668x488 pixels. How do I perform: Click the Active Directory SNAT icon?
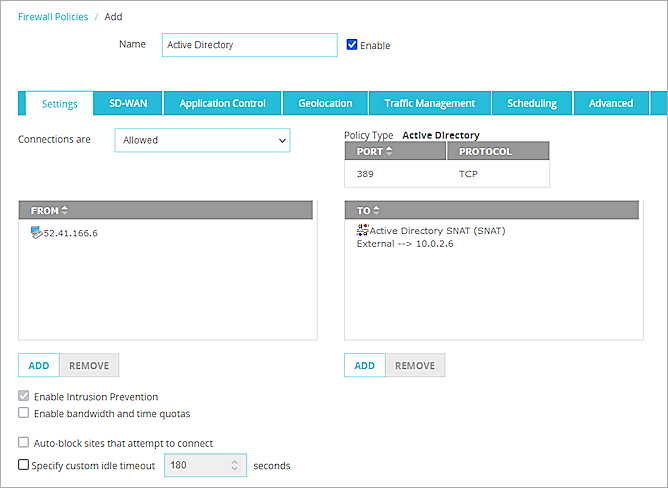pos(362,231)
